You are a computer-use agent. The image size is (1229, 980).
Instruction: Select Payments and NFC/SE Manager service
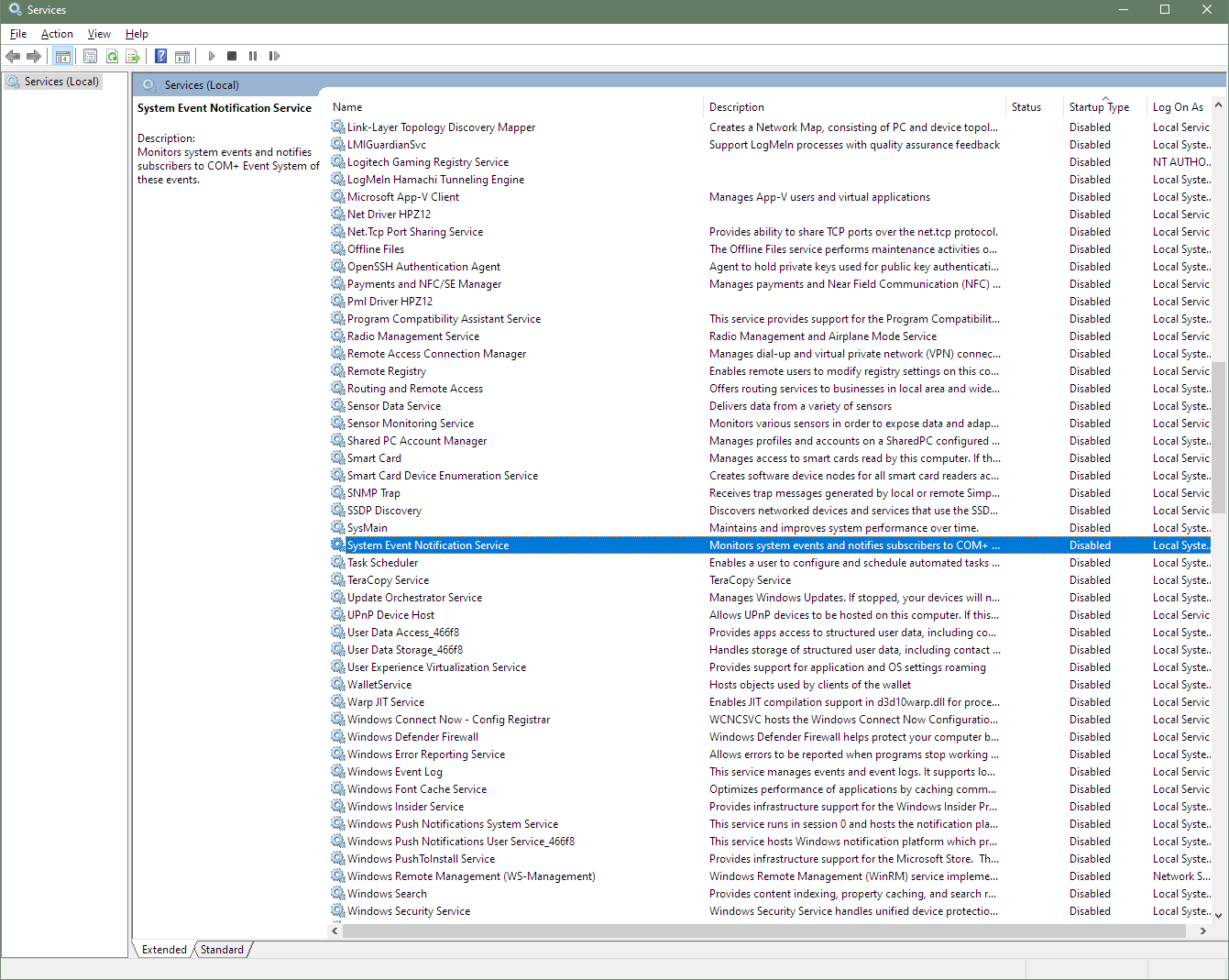click(770, 284)
